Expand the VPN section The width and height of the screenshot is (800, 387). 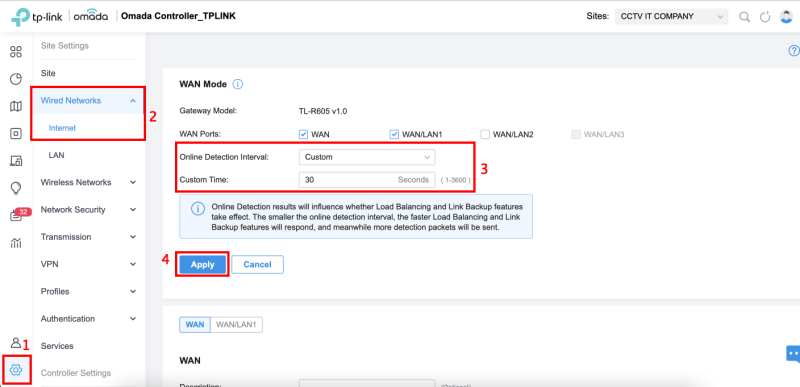(x=88, y=264)
